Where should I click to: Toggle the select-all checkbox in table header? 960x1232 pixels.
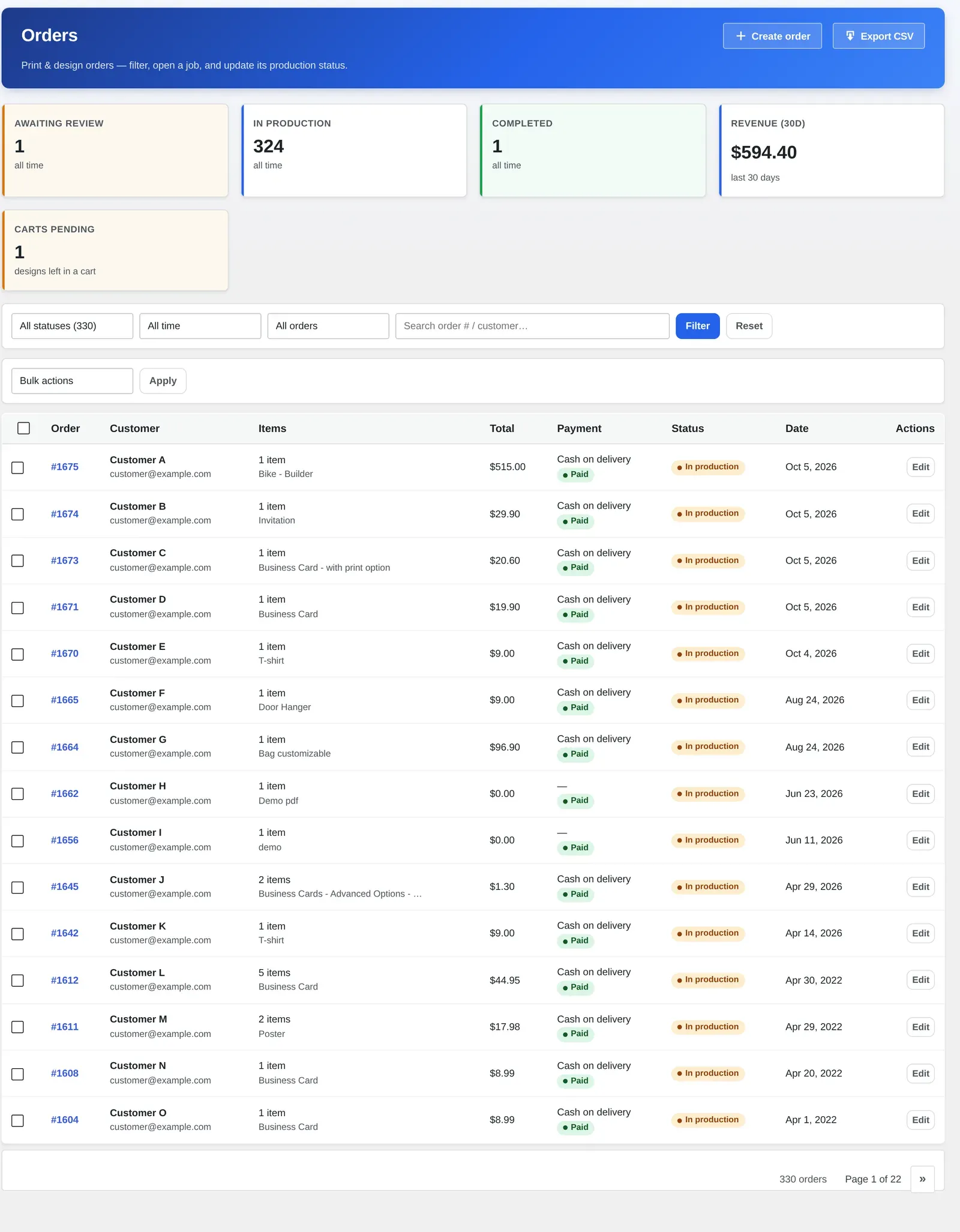pyautogui.click(x=23, y=428)
